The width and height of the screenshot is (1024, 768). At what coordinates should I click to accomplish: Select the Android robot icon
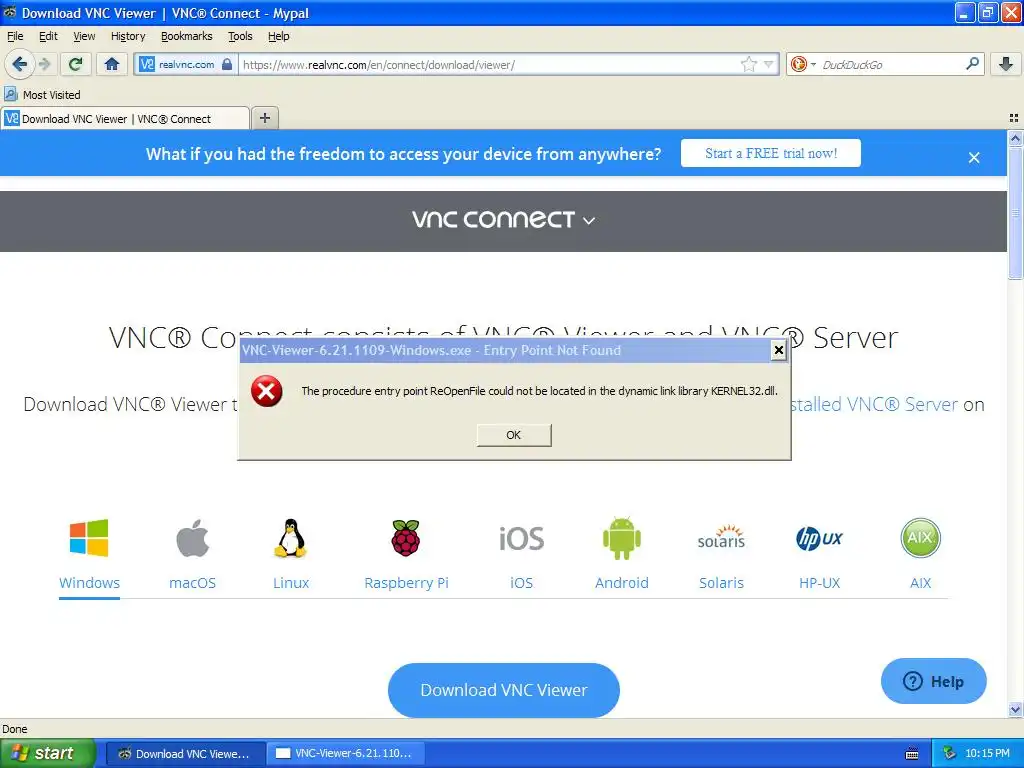click(x=622, y=538)
